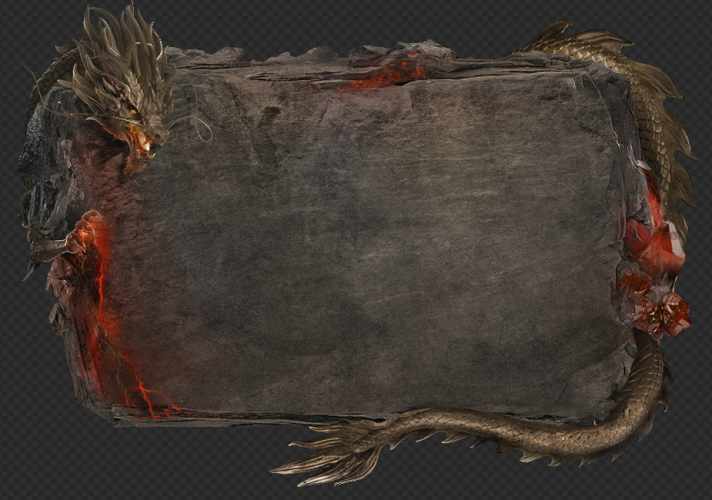This screenshot has height=500, width=712.
Task: Click the stone slab's bottom ledge
Action: tap(250, 415)
